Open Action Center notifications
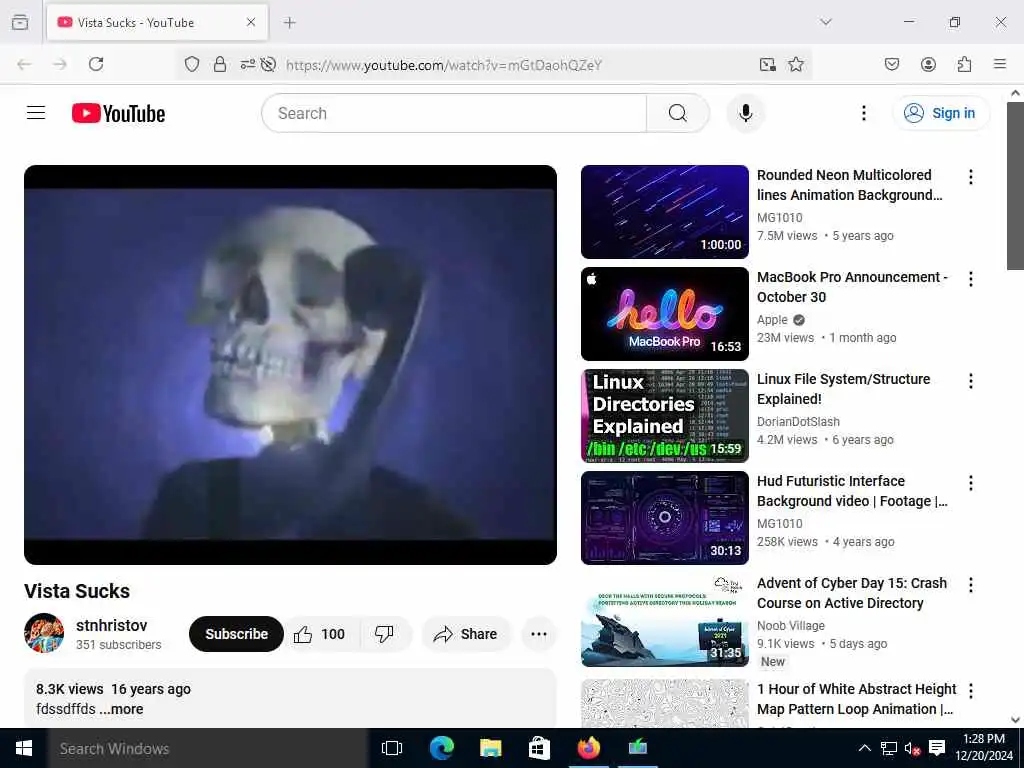Screen dimensions: 1024x768 tap(936, 748)
